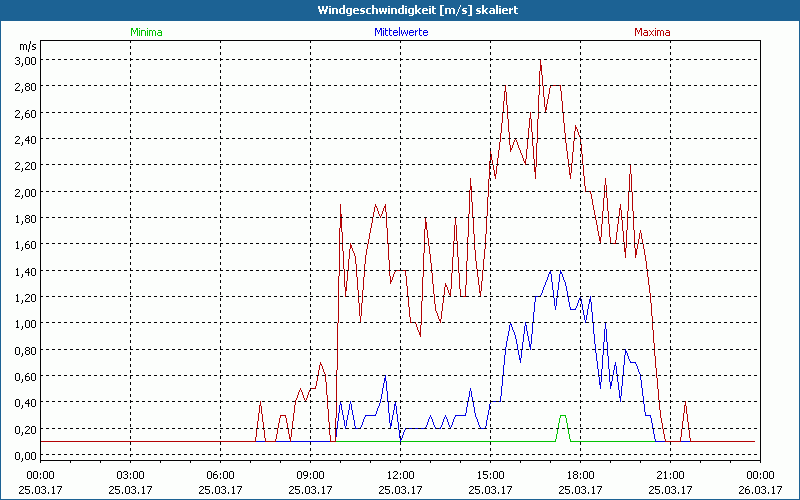Click the m/s unit label on the y-axis

pos(27,46)
